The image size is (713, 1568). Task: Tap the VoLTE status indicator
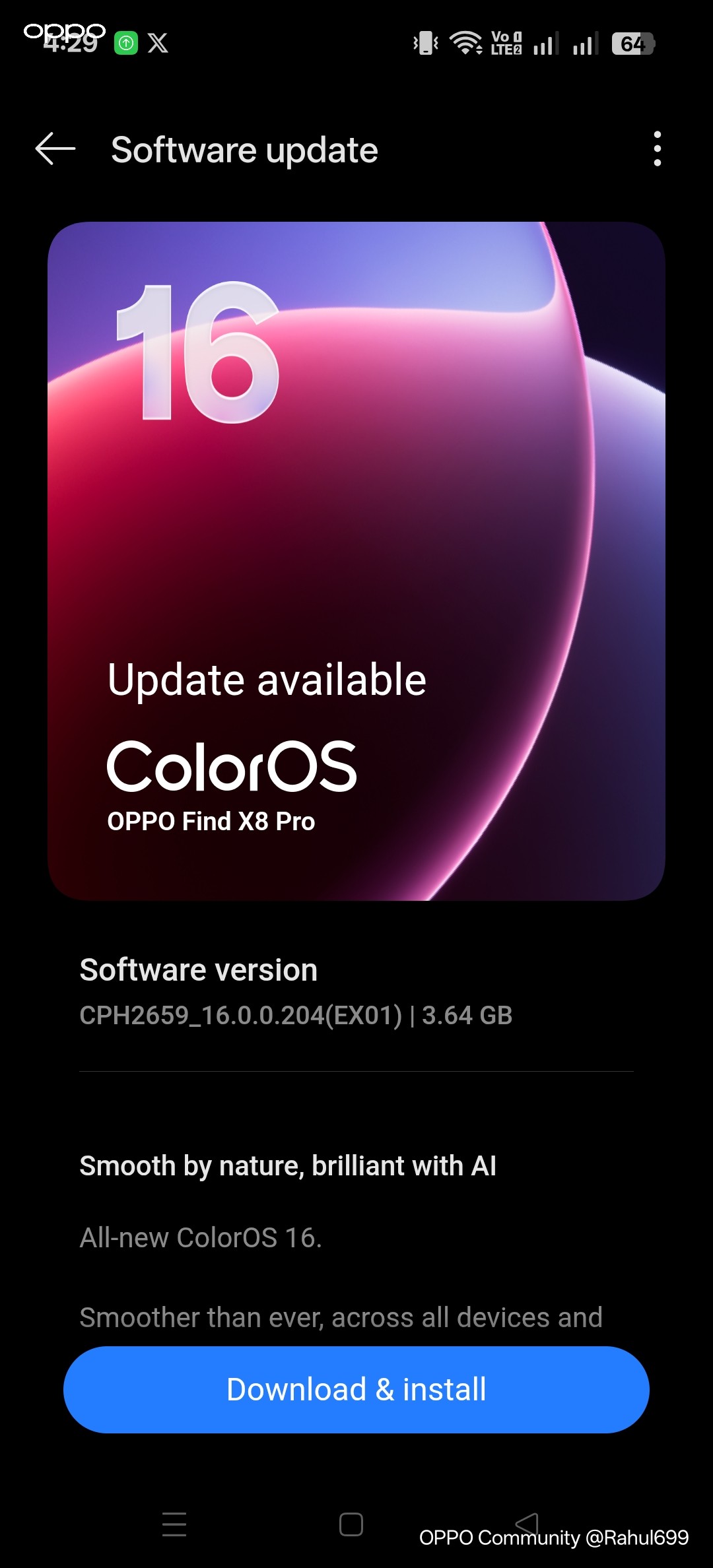(506, 44)
